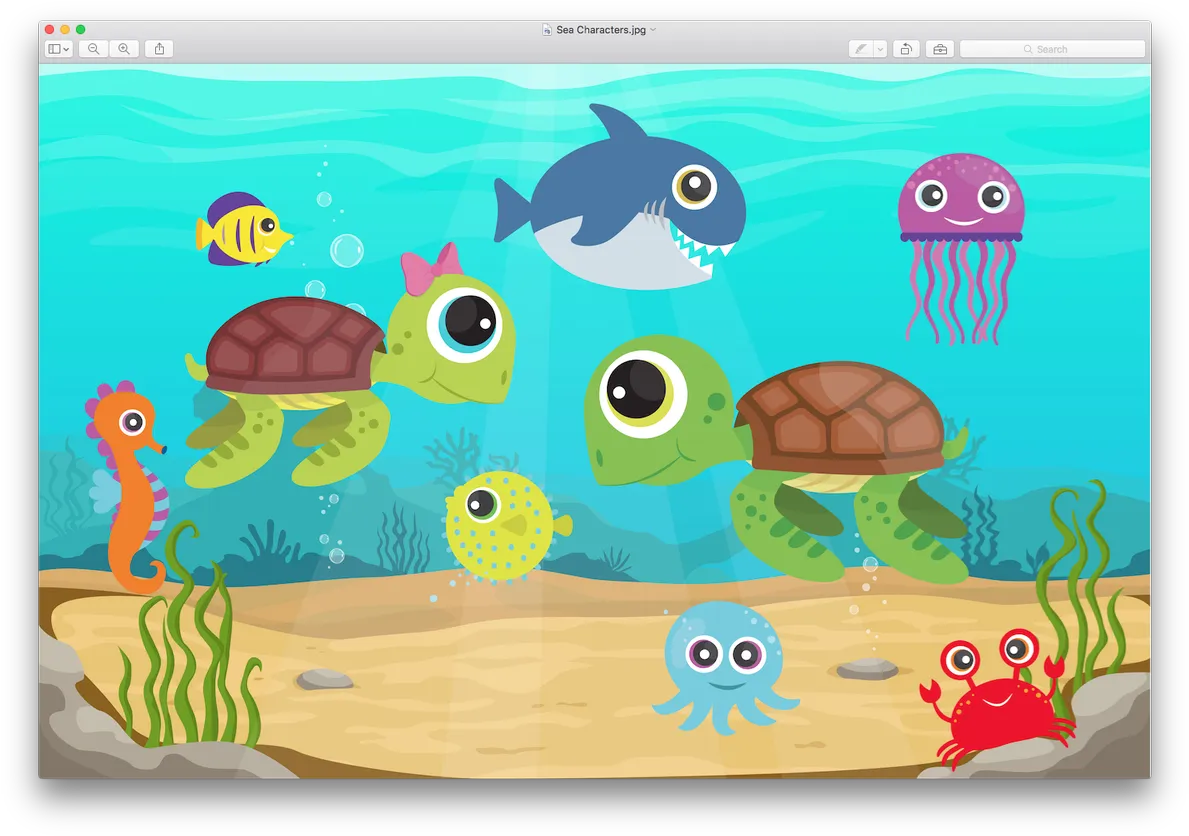Open the Share menu icon

pyautogui.click(x=159, y=49)
